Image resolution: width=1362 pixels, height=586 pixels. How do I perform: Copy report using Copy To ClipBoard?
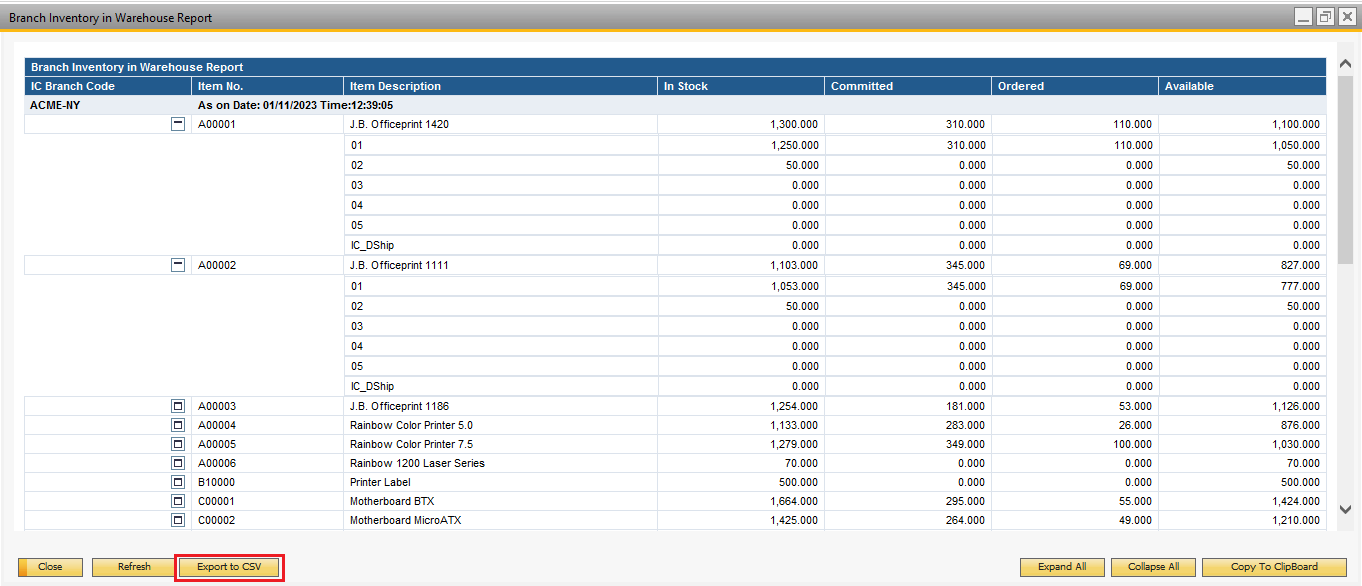(x=1273, y=567)
